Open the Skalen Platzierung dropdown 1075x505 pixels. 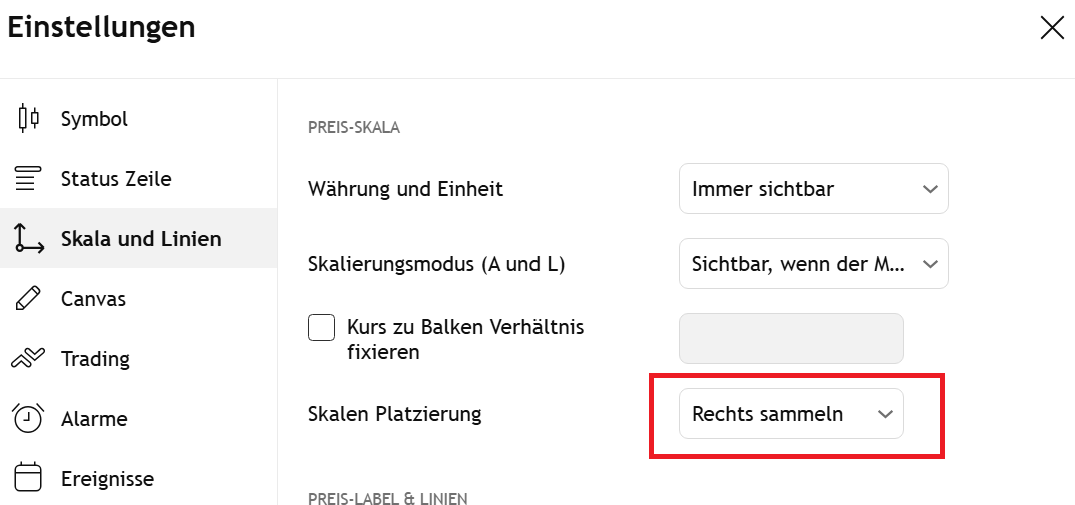tap(791, 414)
